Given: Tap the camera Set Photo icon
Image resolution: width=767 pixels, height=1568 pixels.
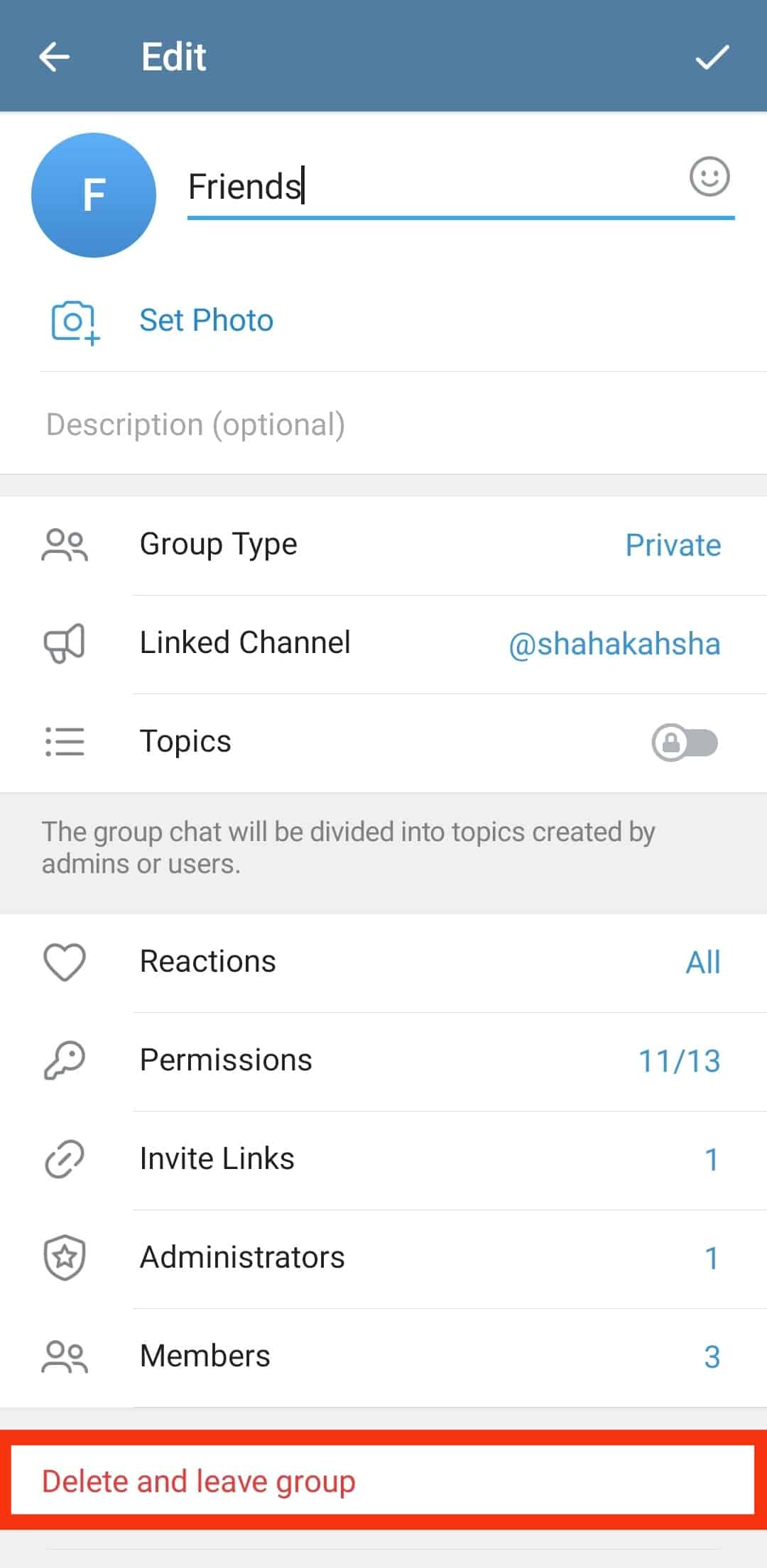Looking at the screenshot, I should pyautogui.click(x=74, y=322).
